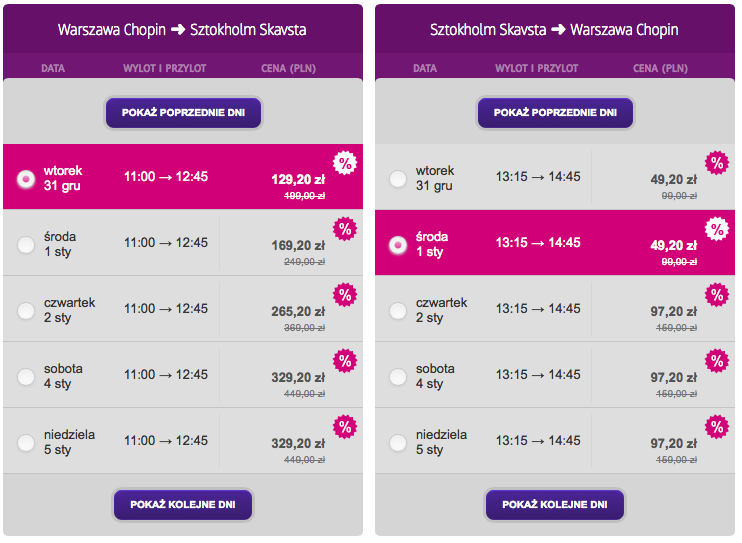The image size is (742, 543).
Task: Click percent badge on 265,20 zł flight
Action: [345, 295]
